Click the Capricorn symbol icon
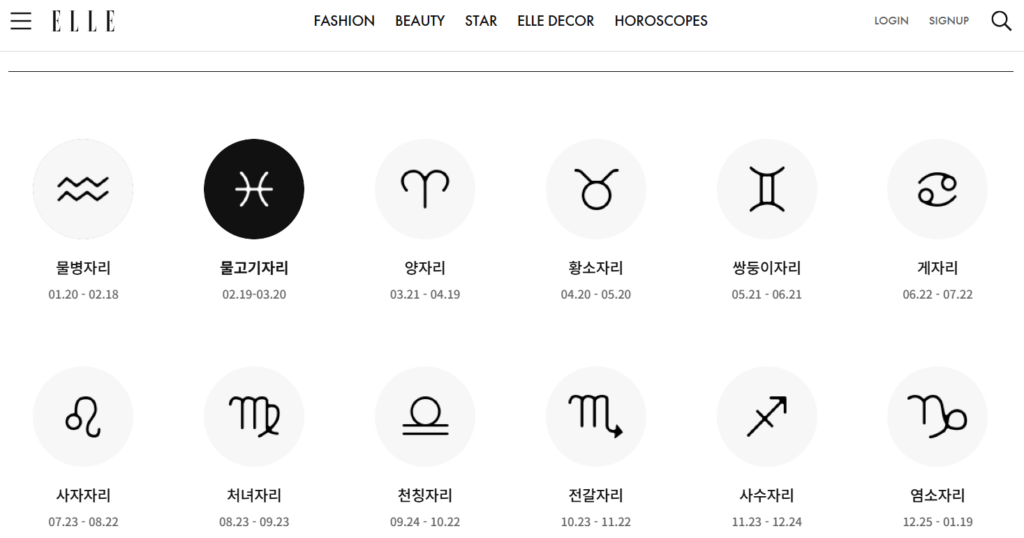 pos(937,416)
